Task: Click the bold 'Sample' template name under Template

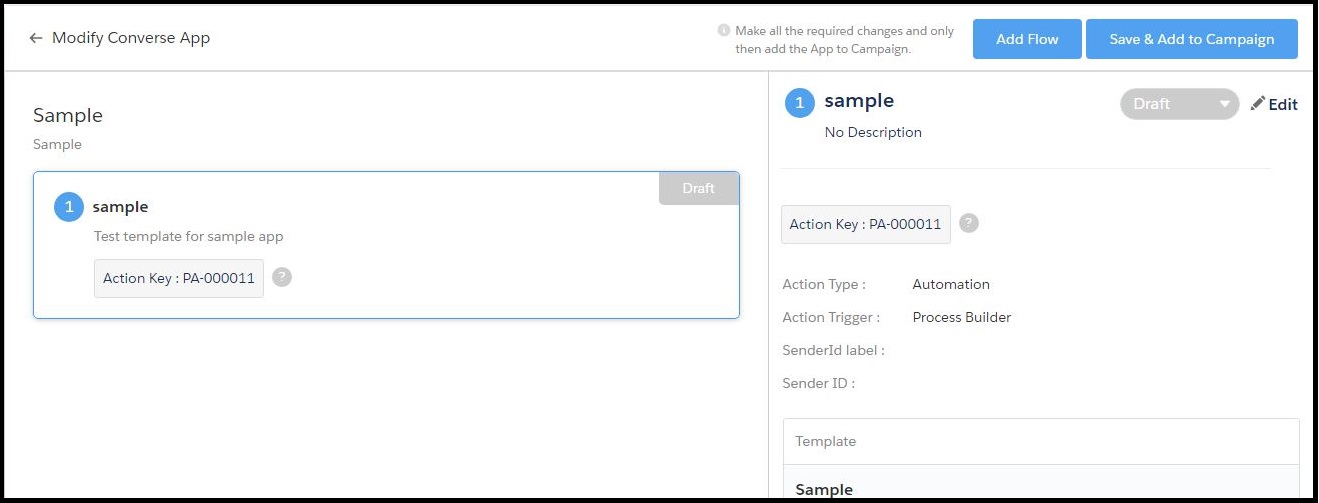Action: 824,490
